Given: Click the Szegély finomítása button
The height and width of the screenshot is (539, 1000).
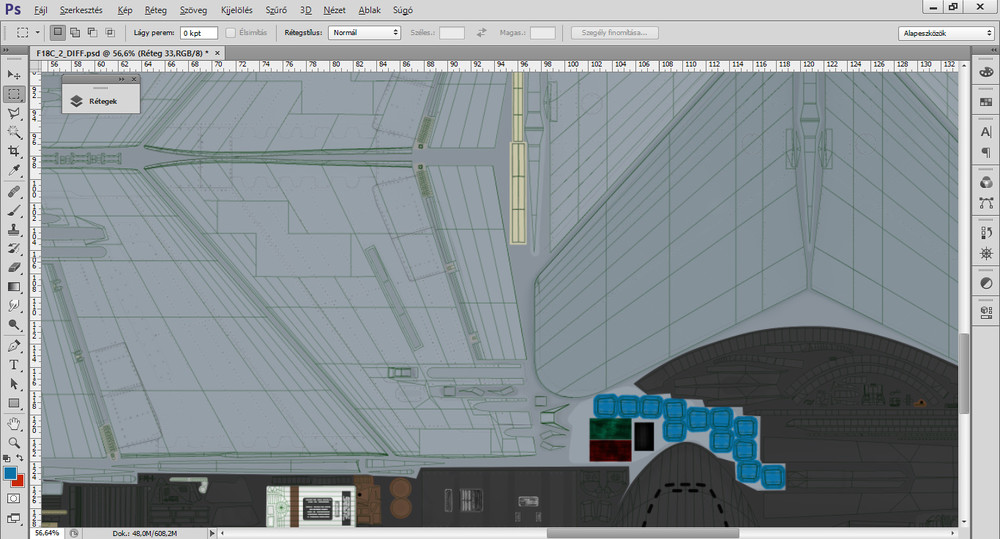Looking at the screenshot, I should (x=615, y=33).
